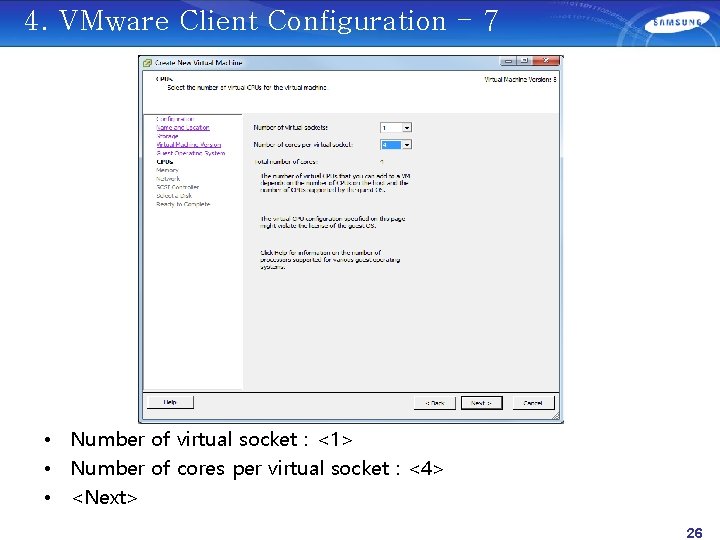Select the Storage step in the sidebar
Image resolution: width=720 pixels, height=540 pixels.
(x=167, y=136)
